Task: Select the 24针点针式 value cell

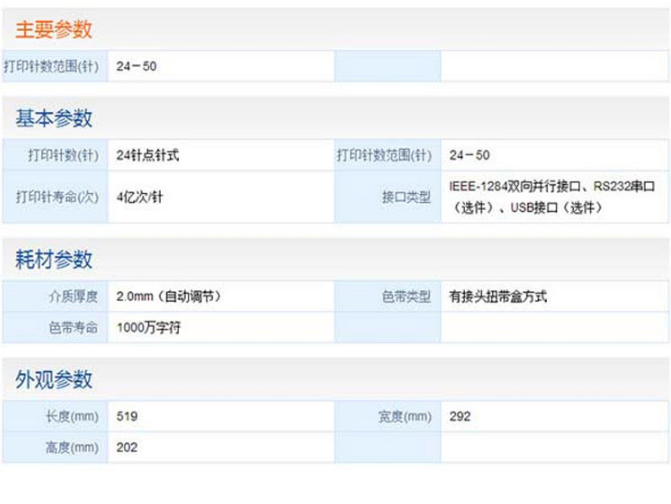Action: 148,156
